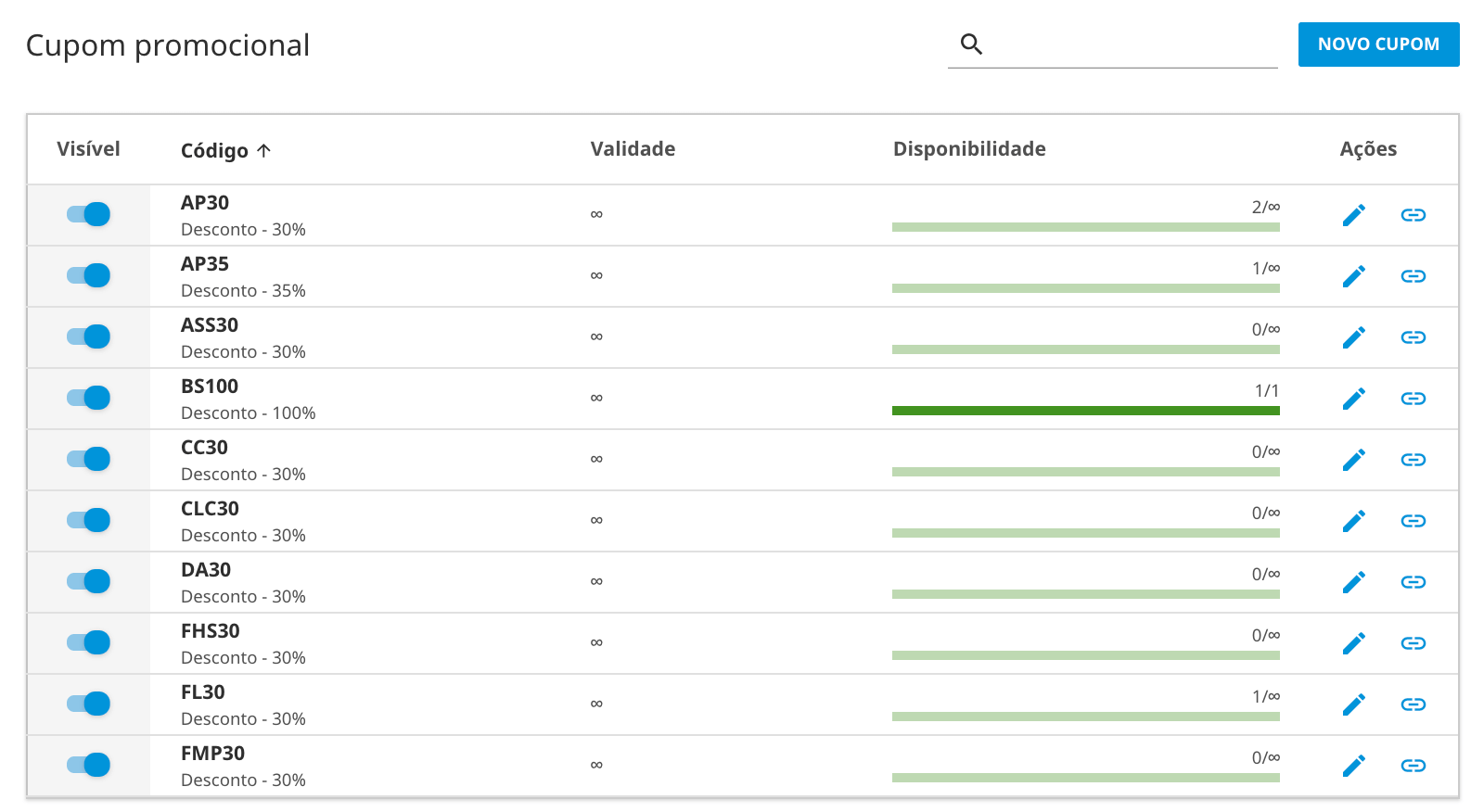Edit the BS100 coupon with pencil icon
Screen dimensions: 1471x812
click(x=1354, y=399)
